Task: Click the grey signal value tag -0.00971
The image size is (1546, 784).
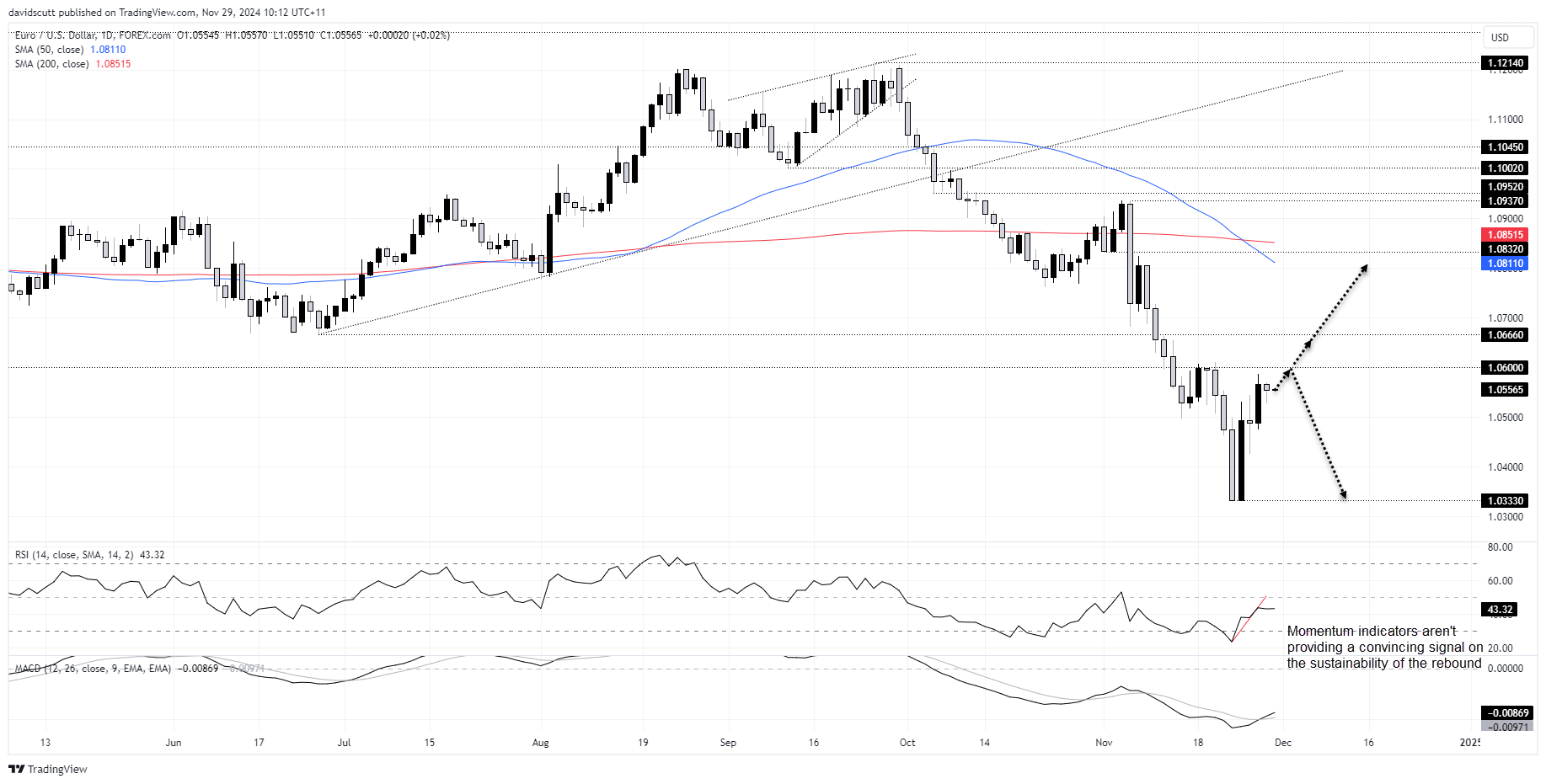Action: (1506, 727)
